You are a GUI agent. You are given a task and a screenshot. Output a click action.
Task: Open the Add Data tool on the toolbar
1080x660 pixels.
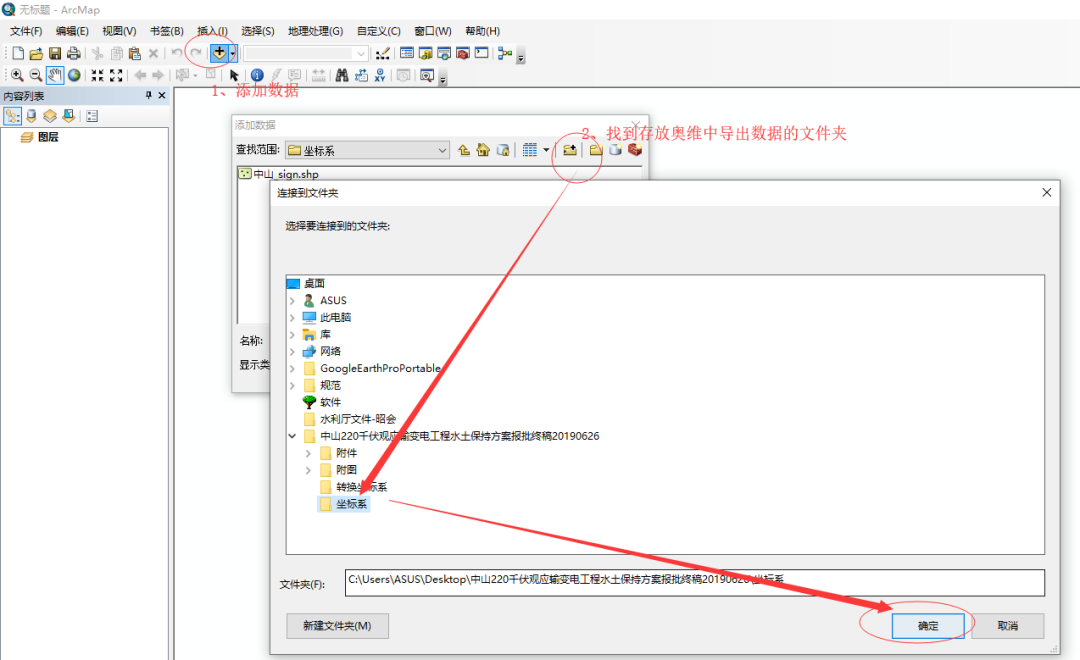point(219,52)
